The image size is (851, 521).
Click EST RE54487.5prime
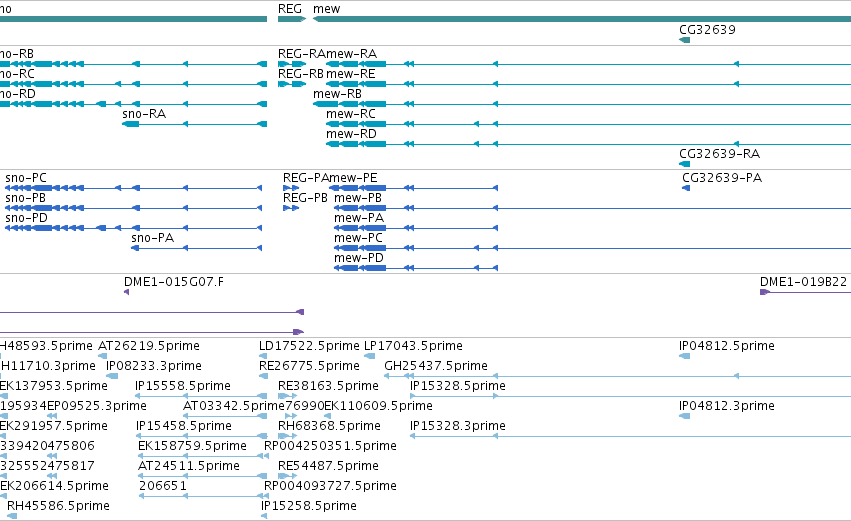(328, 467)
